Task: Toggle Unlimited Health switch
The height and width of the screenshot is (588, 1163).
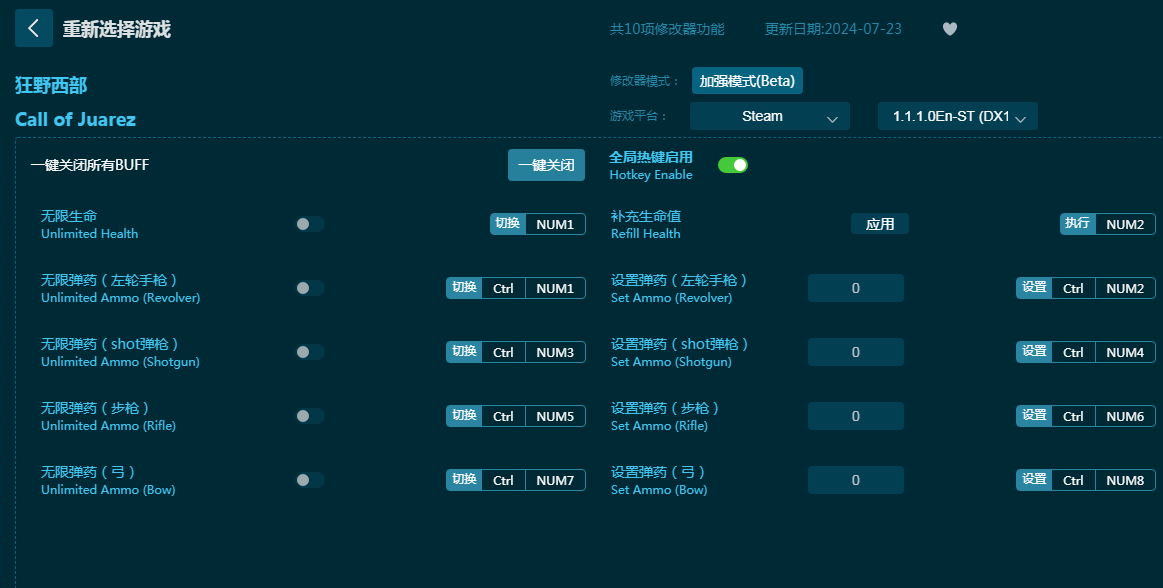Action: click(x=310, y=224)
